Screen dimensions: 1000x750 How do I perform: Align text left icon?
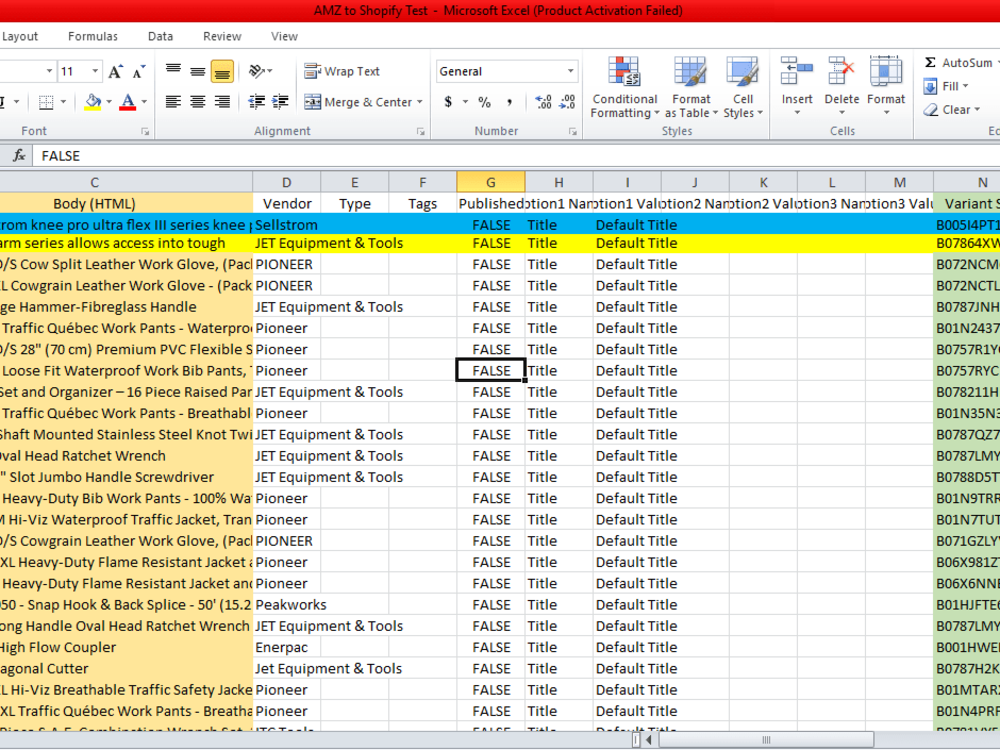point(173,101)
